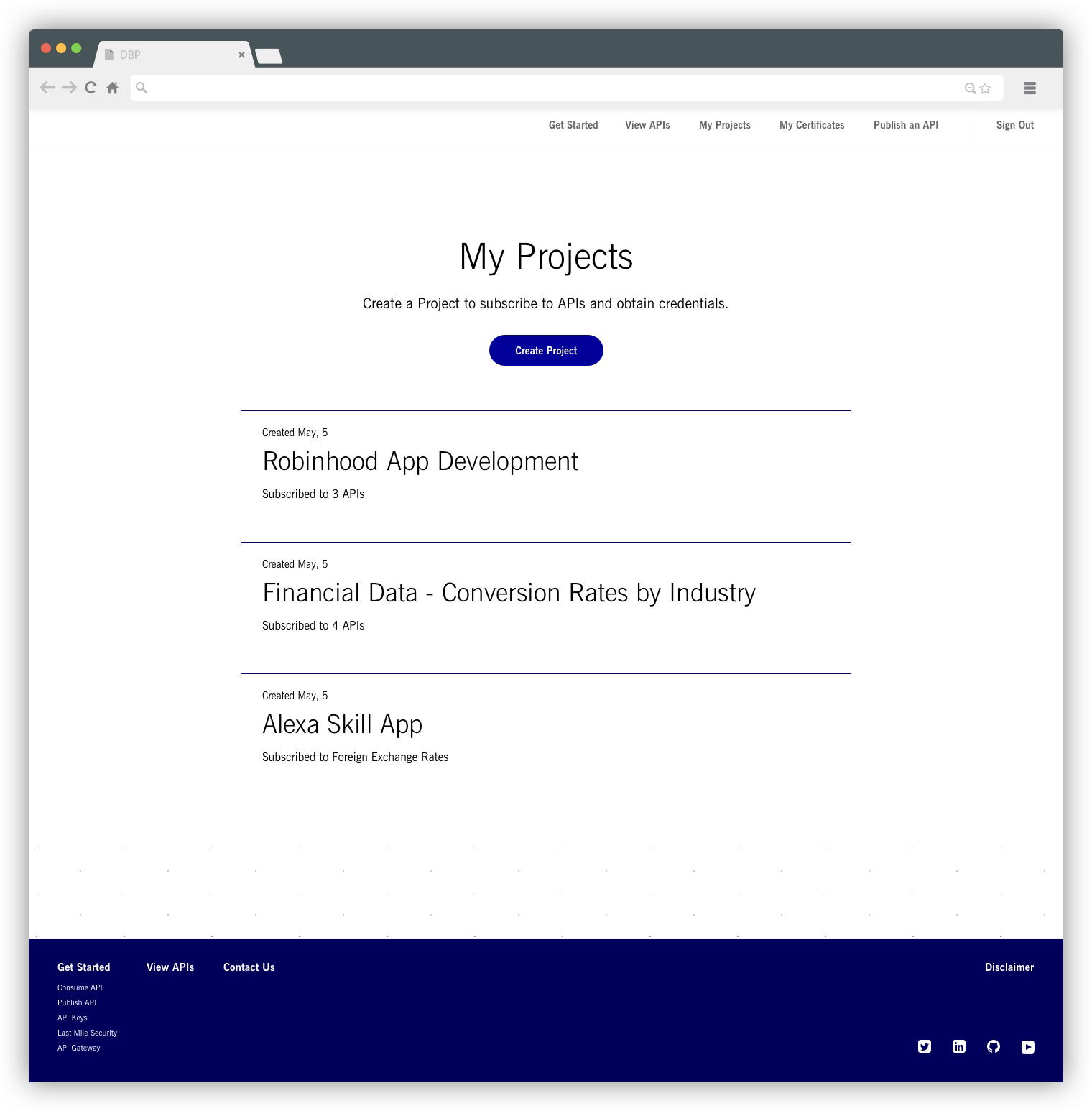Click Consume API footer link

[x=80, y=987]
